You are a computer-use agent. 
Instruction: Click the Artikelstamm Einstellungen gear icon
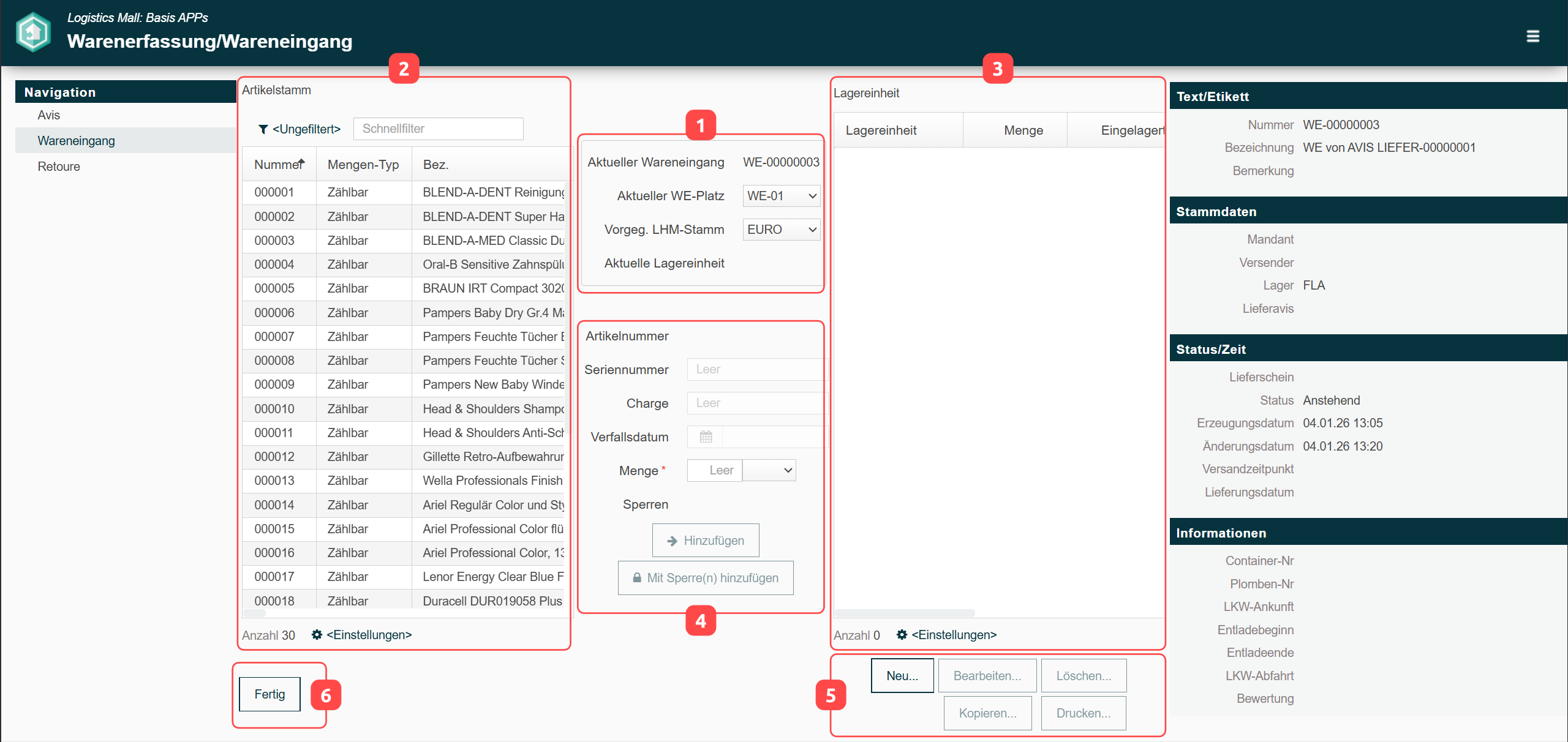click(317, 635)
